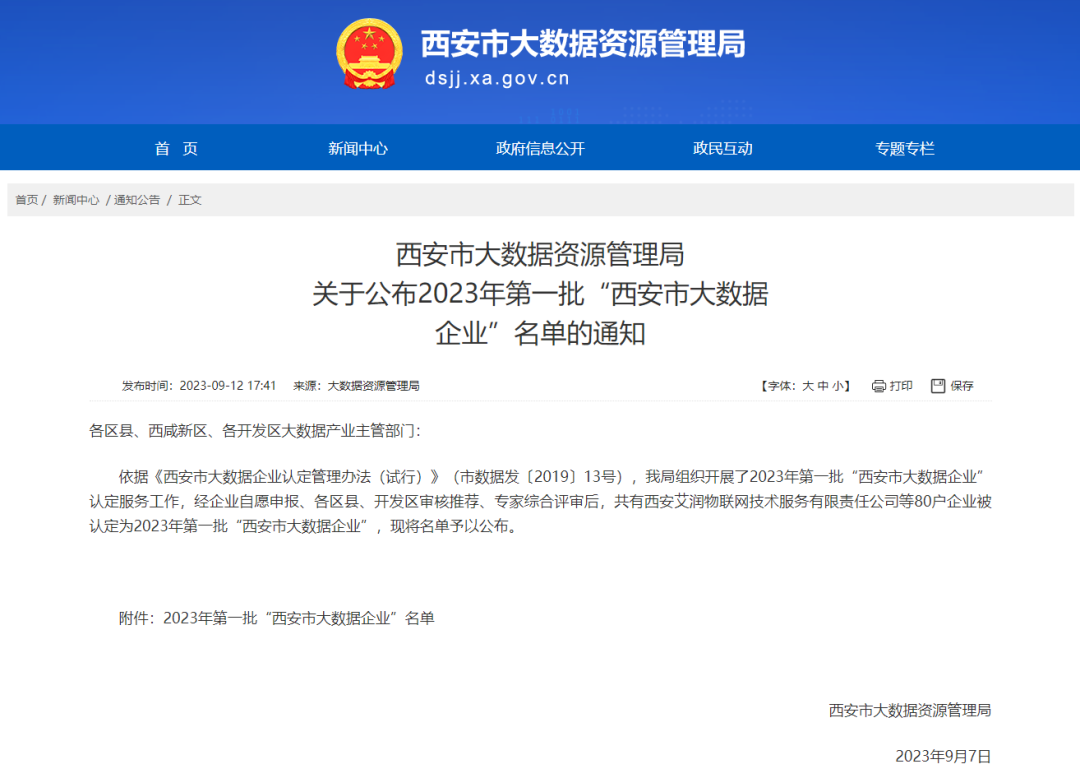
Task: Click the headline line 企业”名单的通知
Action: click(x=540, y=333)
